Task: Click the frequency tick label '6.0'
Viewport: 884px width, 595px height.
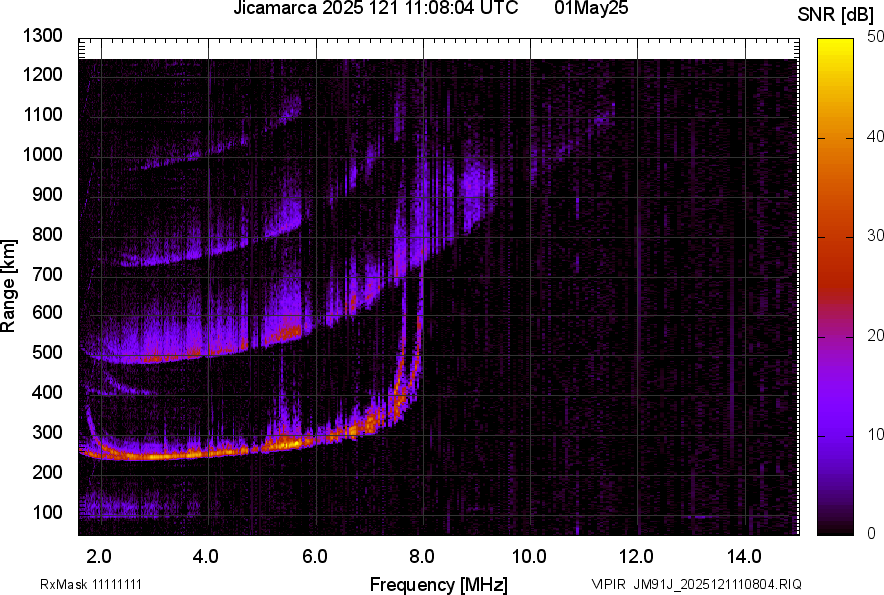Action: [315, 557]
